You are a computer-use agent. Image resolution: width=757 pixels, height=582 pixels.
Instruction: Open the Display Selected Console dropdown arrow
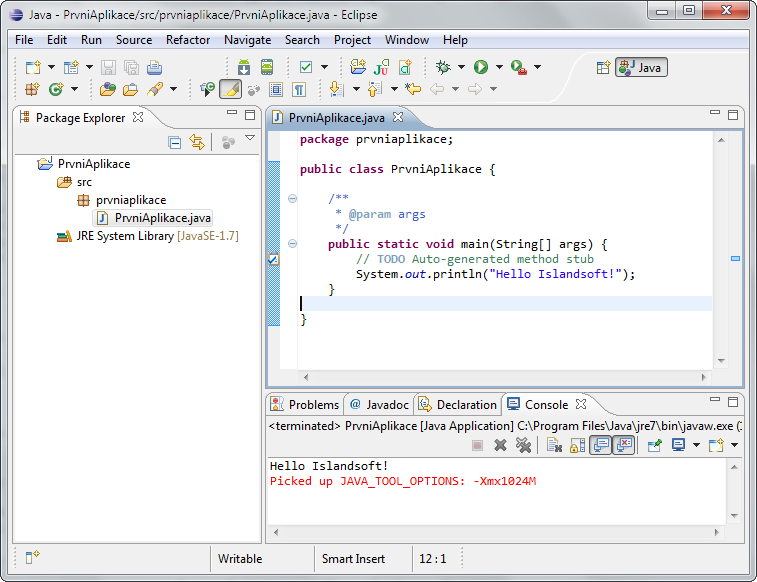point(696,445)
